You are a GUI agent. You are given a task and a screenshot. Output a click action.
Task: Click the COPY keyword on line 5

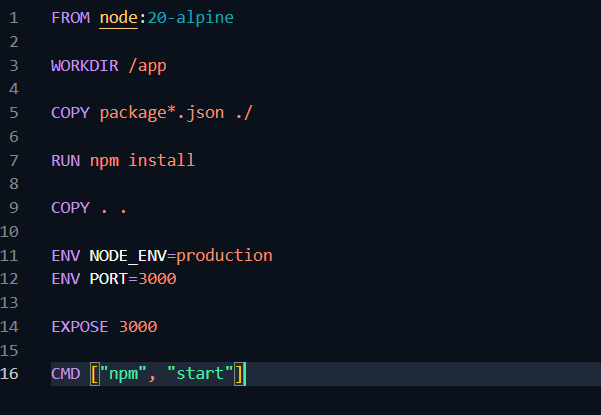pyautogui.click(x=71, y=113)
